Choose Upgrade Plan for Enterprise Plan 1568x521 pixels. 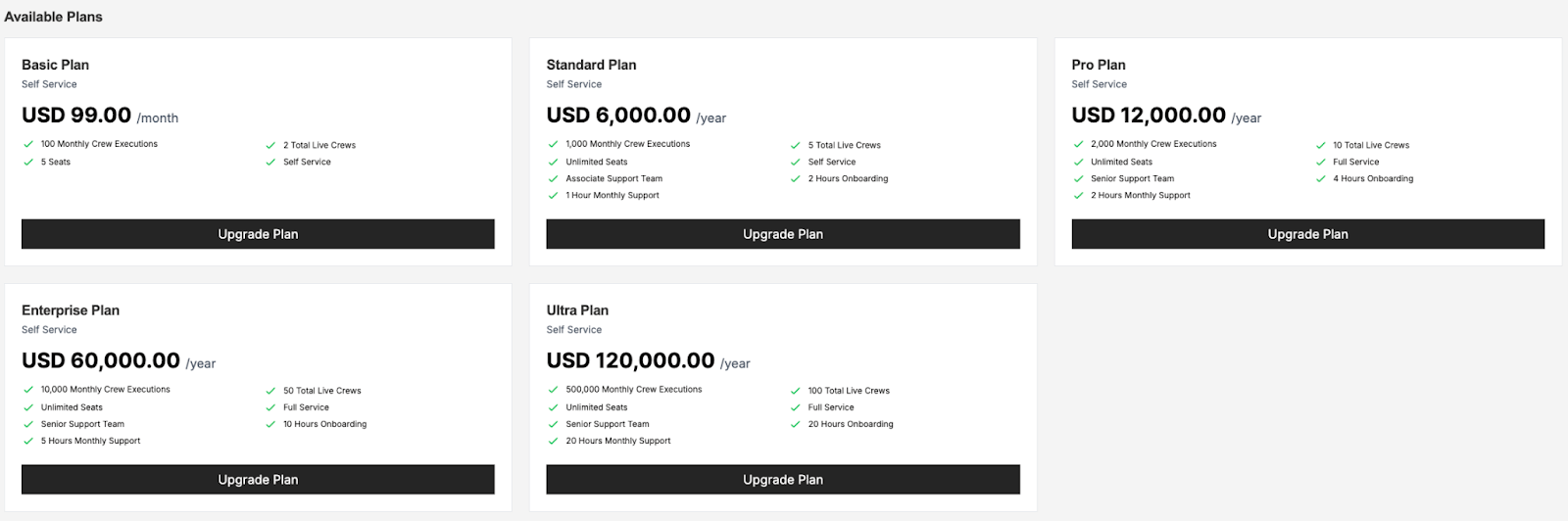point(258,480)
